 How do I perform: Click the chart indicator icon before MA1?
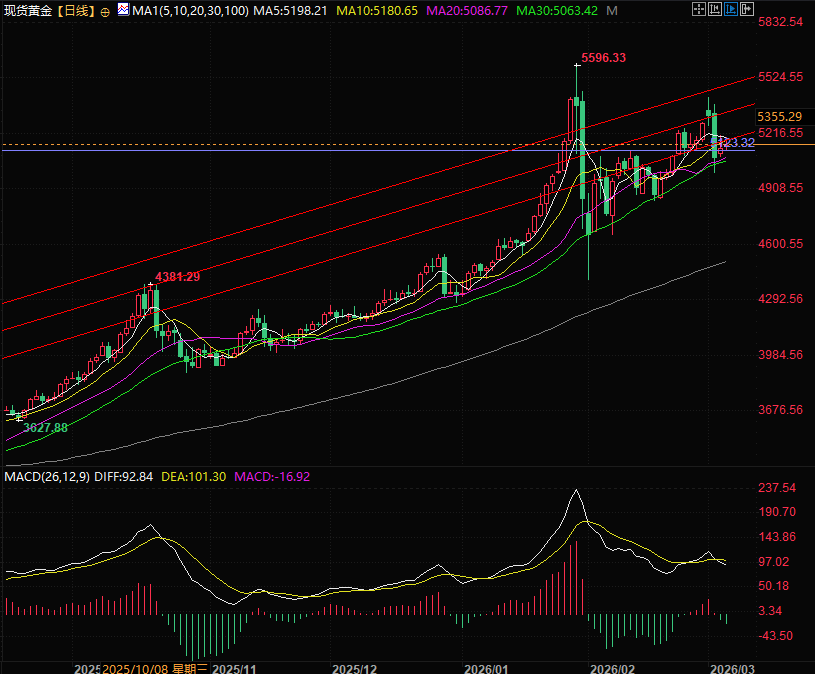[x=122, y=9]
